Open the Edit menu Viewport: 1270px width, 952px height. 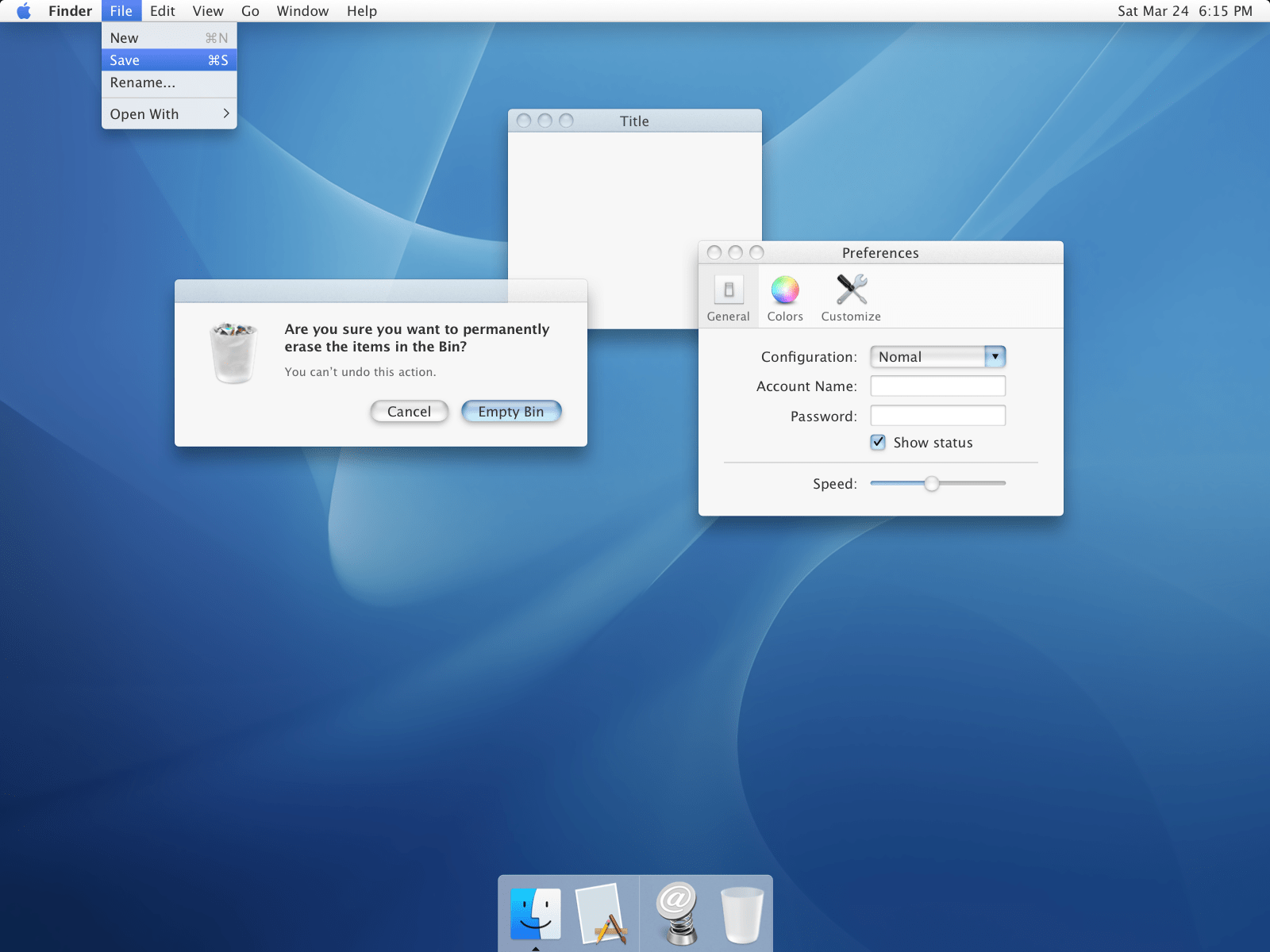(163, 11)
